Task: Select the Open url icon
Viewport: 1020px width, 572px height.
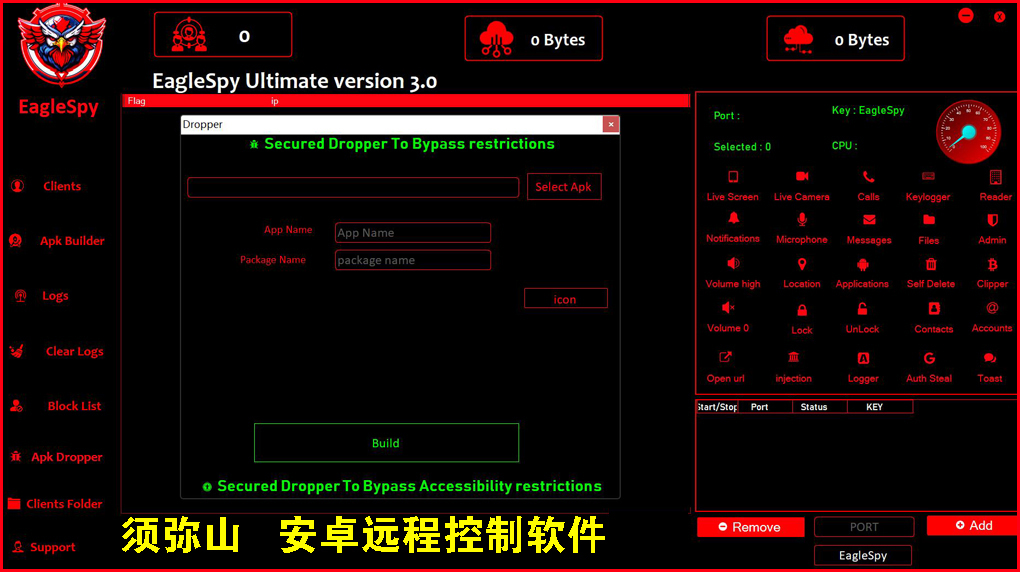Action: [x=725, y=357]
